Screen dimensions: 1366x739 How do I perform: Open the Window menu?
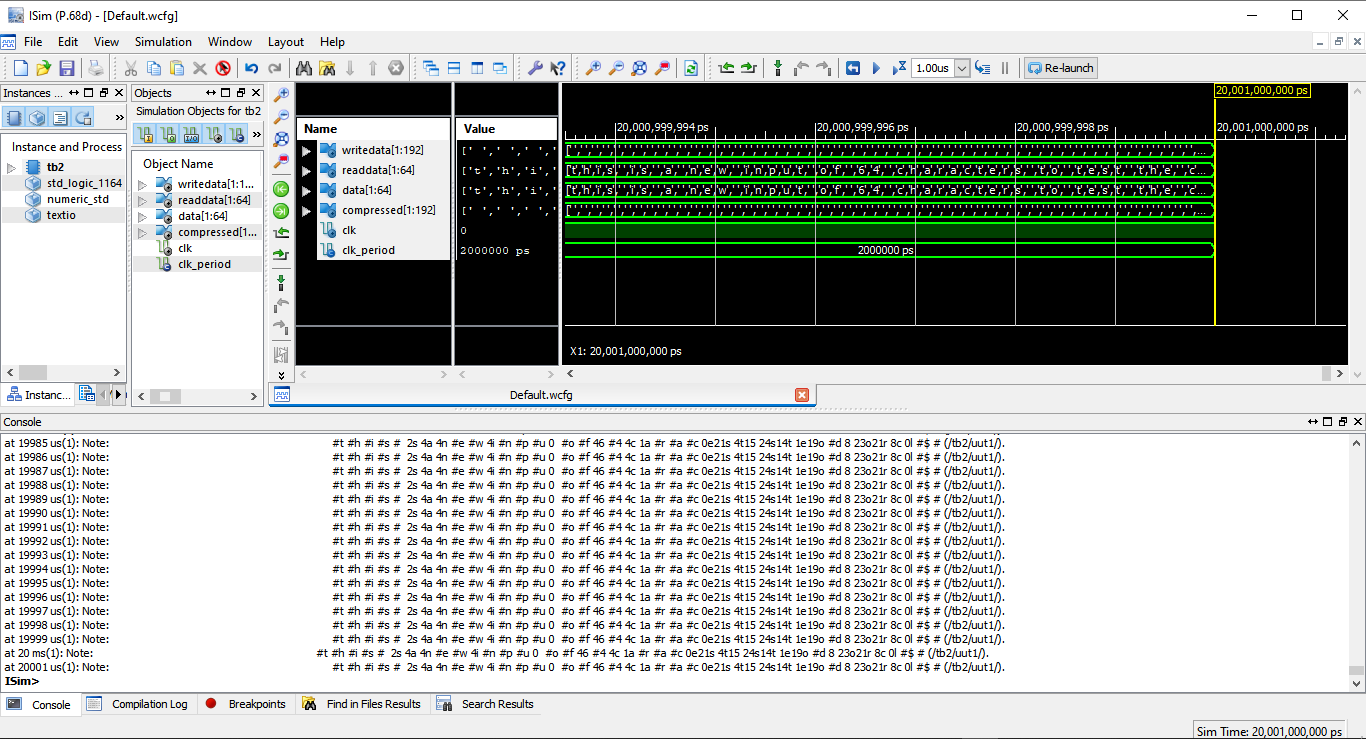230,42
